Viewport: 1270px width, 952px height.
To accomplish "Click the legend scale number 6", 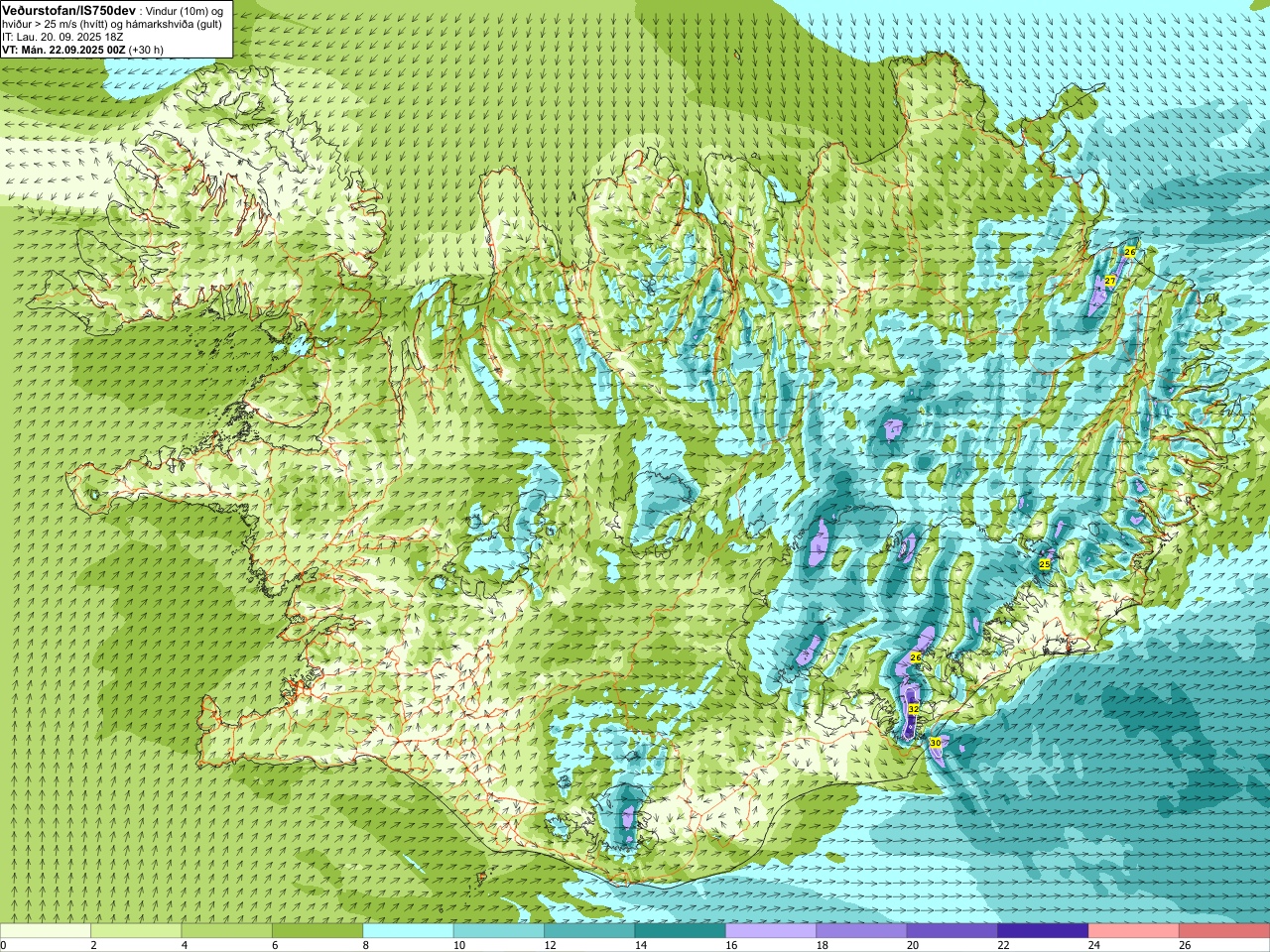I will point(275,945).
